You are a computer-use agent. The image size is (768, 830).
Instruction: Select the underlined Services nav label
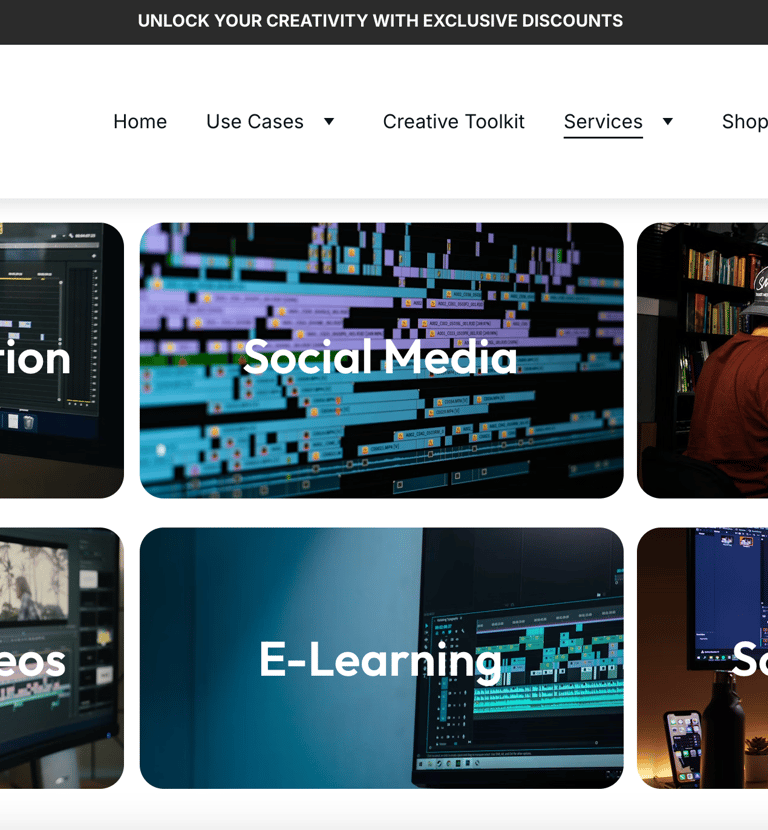coord(603,122)
